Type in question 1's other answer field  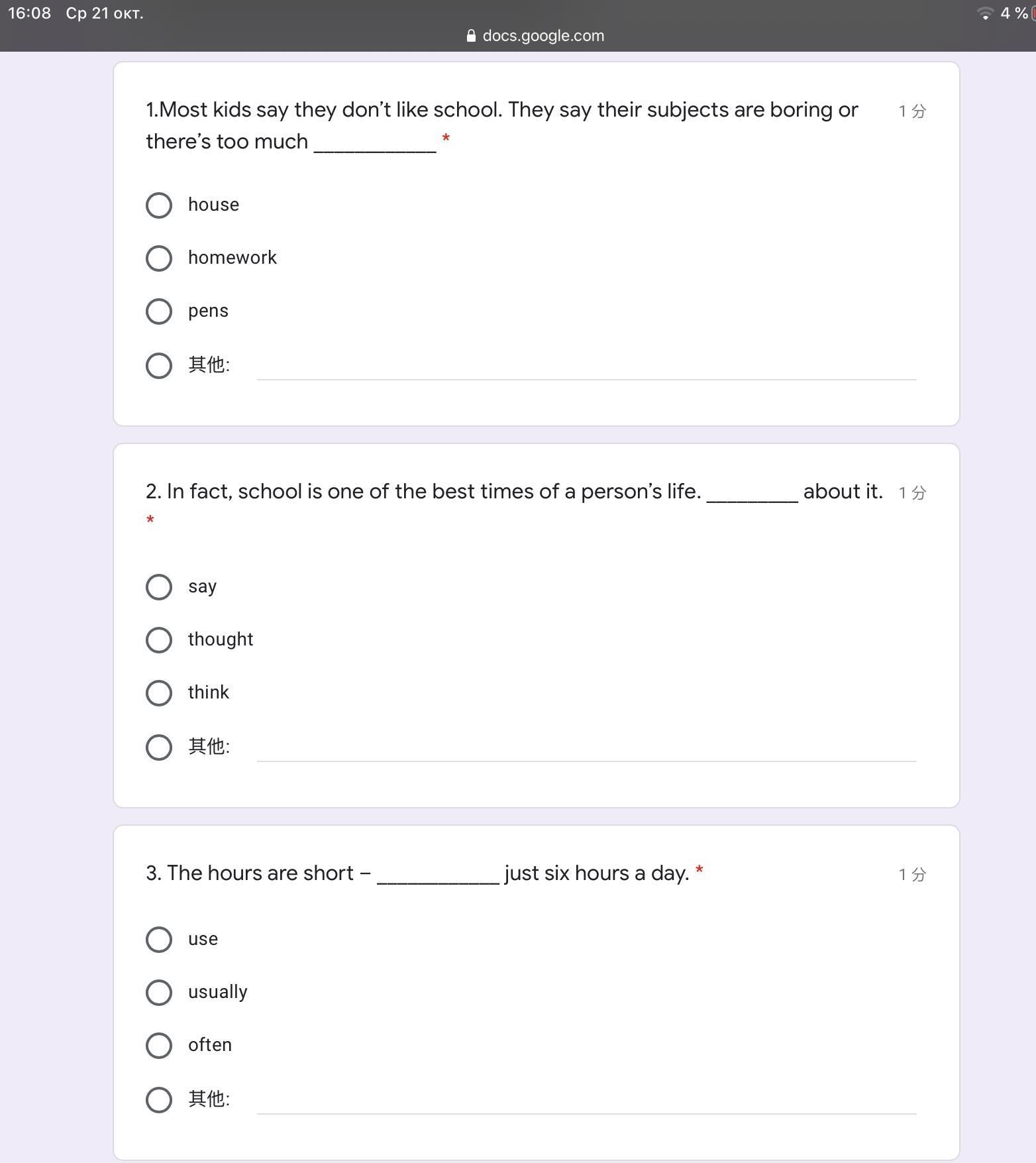coord(586,367)
